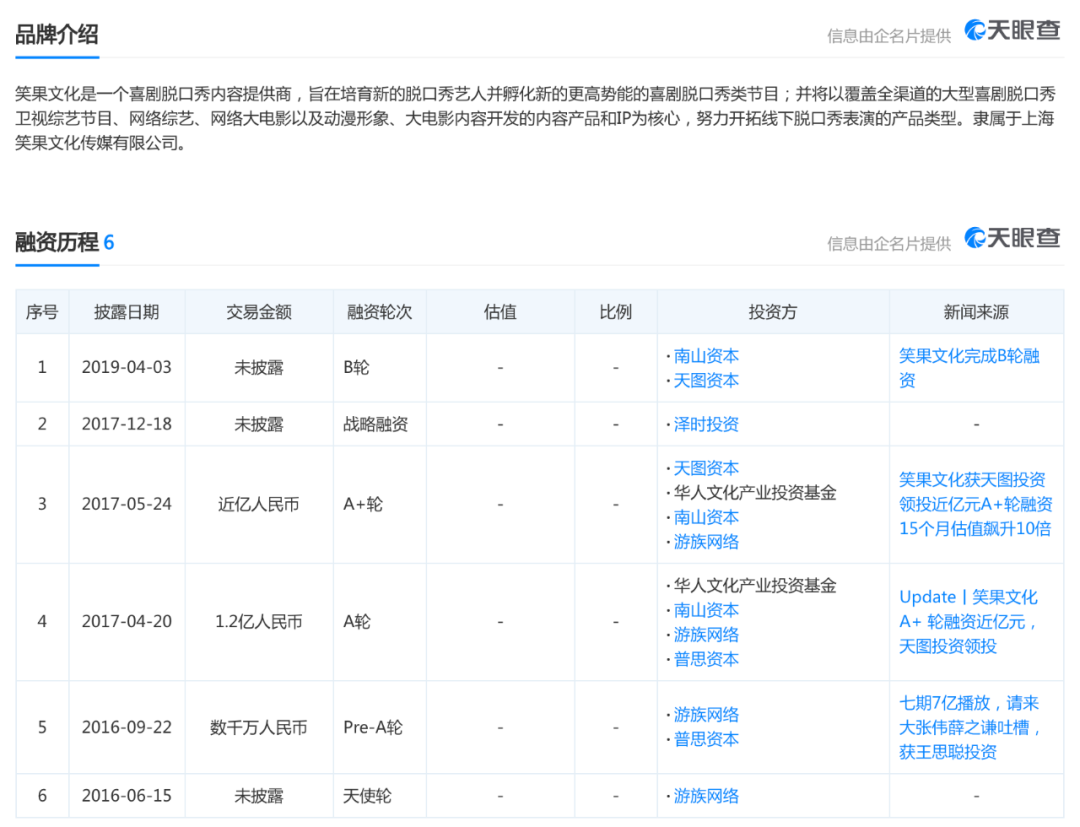Open 南山资本 investor in the 2017-05-24 row
This screenshot has width=1080, height=827.
(706, 517)
